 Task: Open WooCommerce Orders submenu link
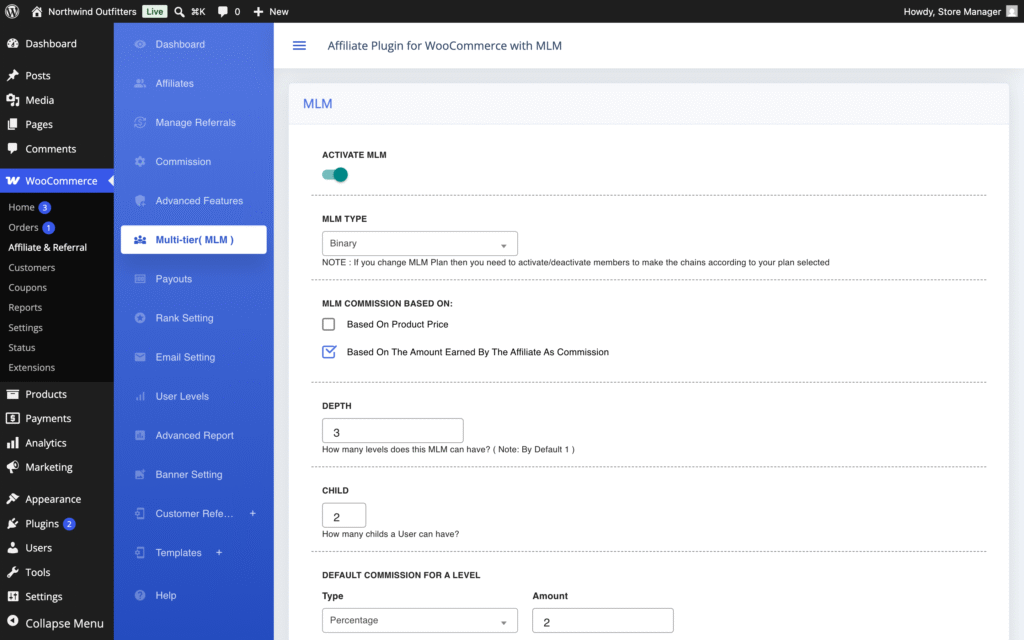click(x=24, y=227)
